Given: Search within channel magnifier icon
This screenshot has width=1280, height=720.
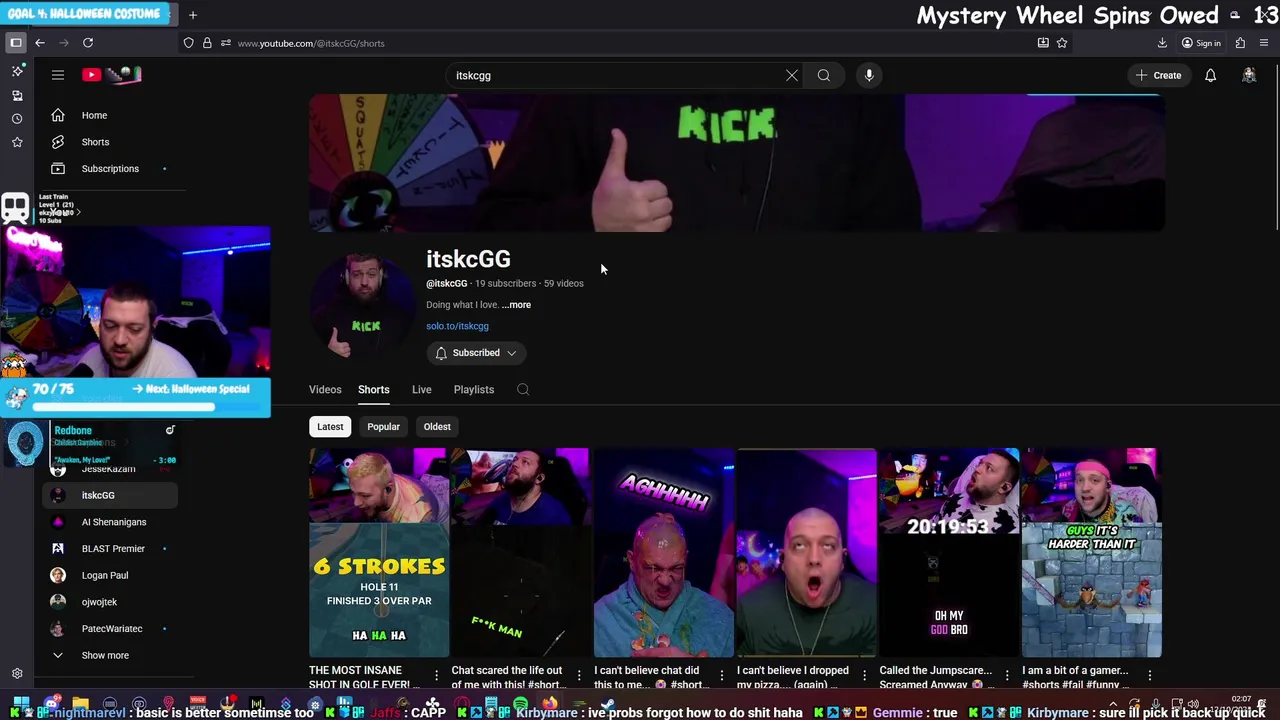Looking at the screenshot, I should click(523, 390).
